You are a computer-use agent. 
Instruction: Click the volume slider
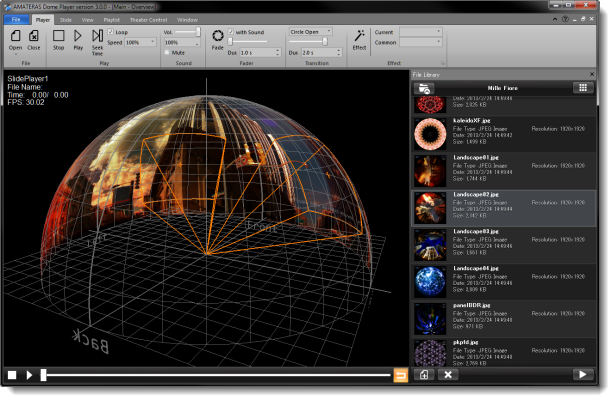point(188,32)
